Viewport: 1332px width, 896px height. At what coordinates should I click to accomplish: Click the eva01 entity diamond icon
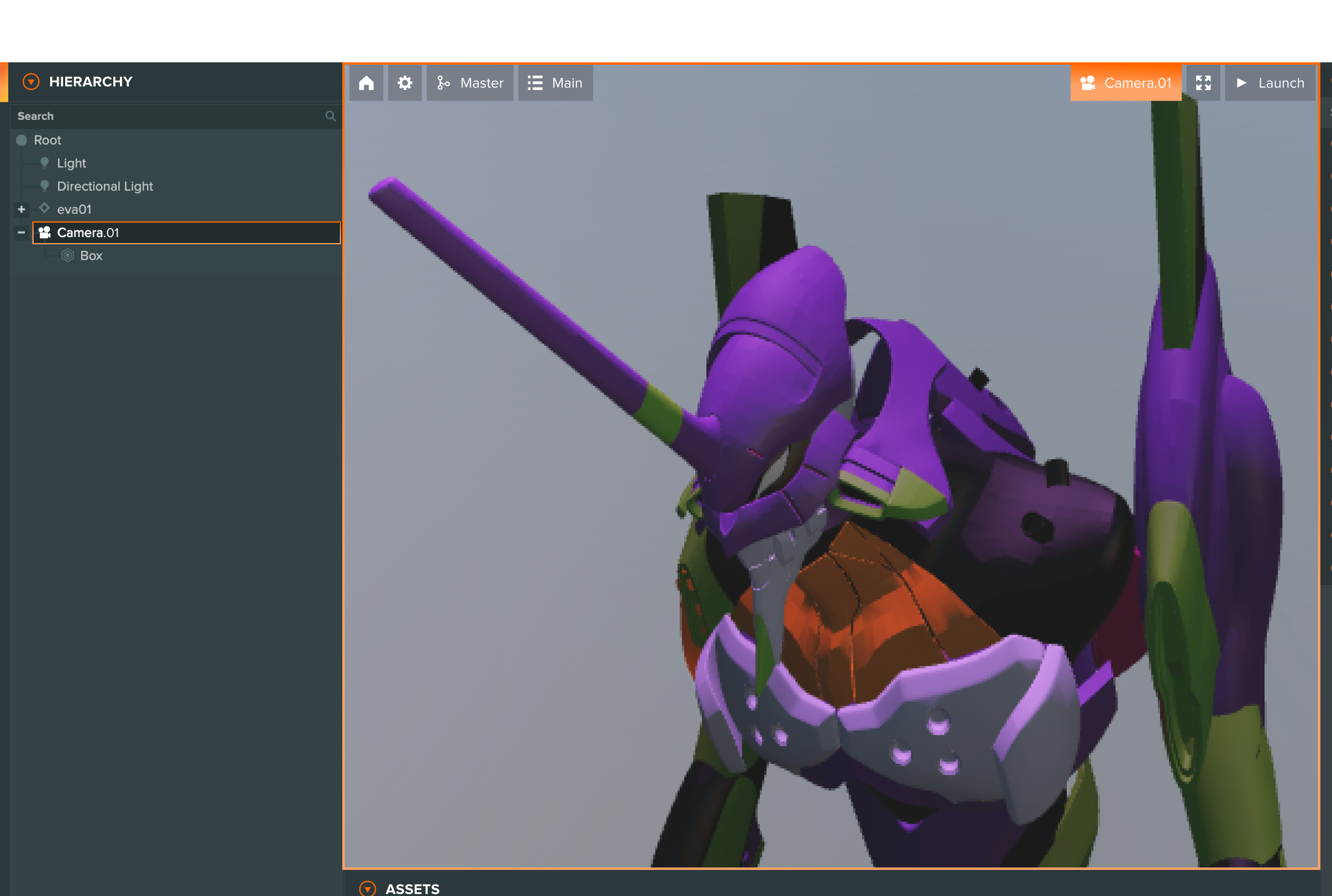pyautogui.click(x=45, y=208)
